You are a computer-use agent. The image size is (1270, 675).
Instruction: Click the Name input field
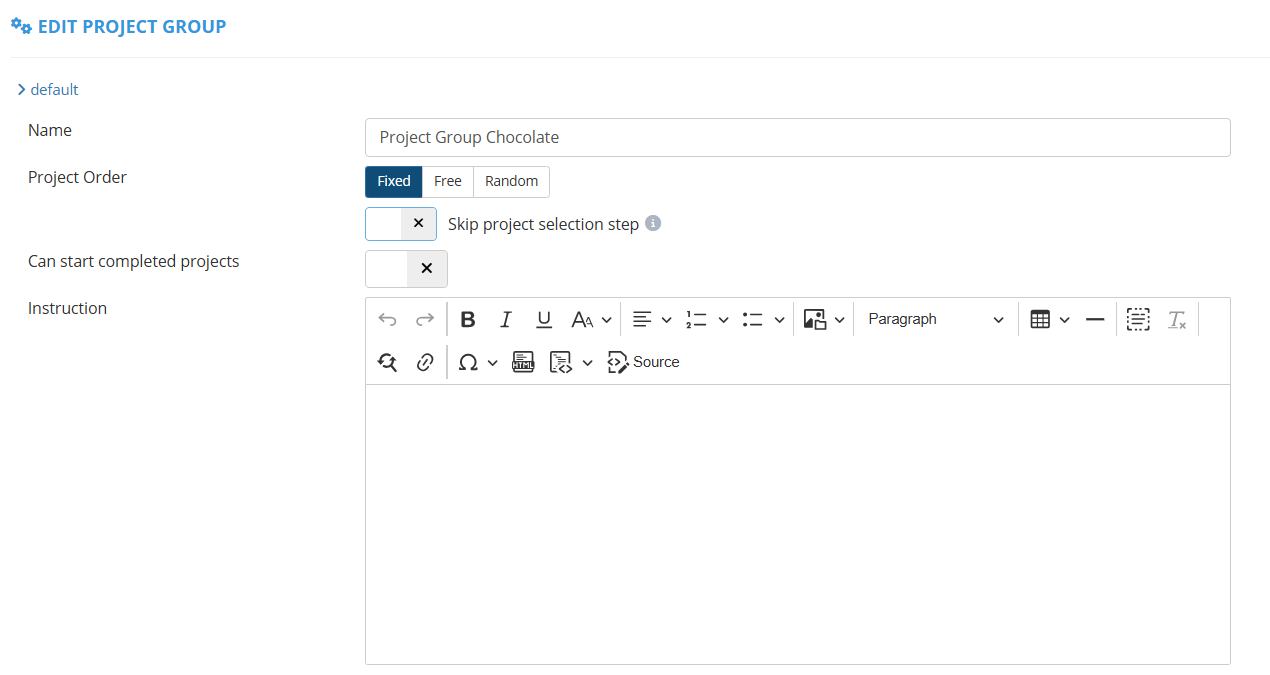[798, 137]
